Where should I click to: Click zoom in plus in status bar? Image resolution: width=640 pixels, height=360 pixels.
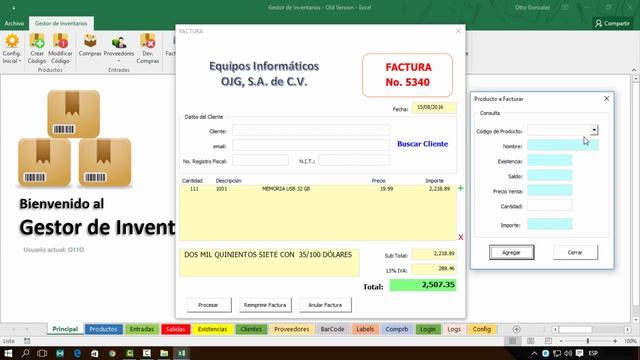point(615,341)
